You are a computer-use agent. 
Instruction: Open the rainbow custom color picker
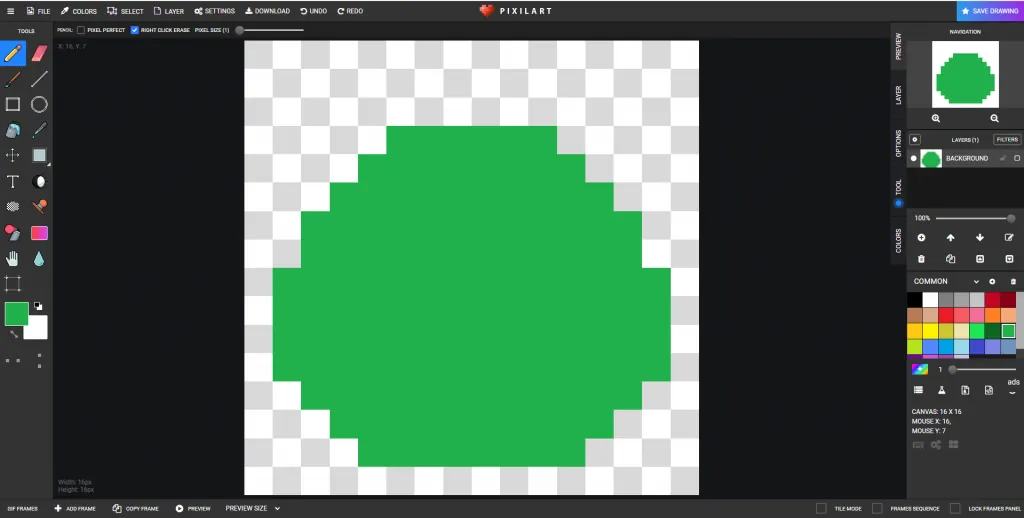coord(920,370)
